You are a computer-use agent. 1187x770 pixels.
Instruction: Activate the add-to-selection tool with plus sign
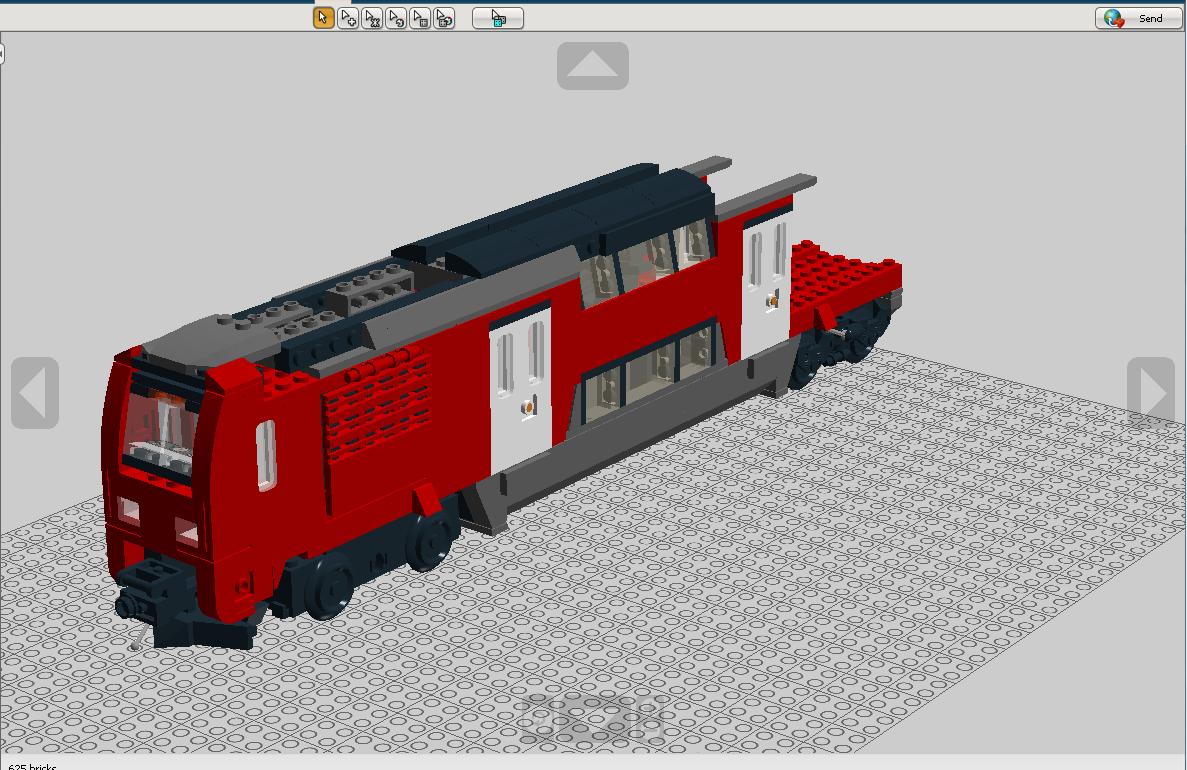pyautogui.click(x=347, y=18)
